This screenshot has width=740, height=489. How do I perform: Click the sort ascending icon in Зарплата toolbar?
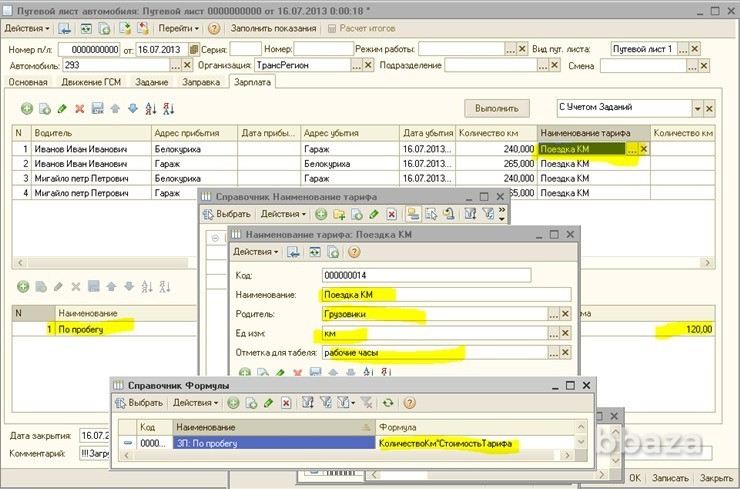point(150,109)
